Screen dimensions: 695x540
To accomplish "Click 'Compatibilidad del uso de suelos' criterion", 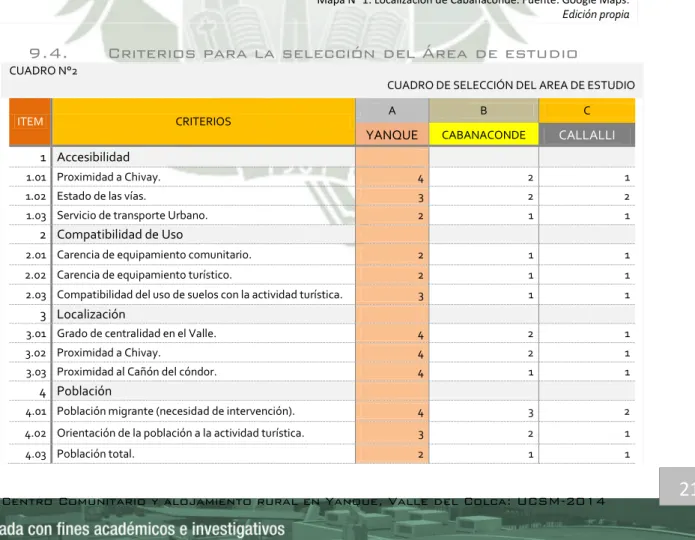I will (199, 295).
